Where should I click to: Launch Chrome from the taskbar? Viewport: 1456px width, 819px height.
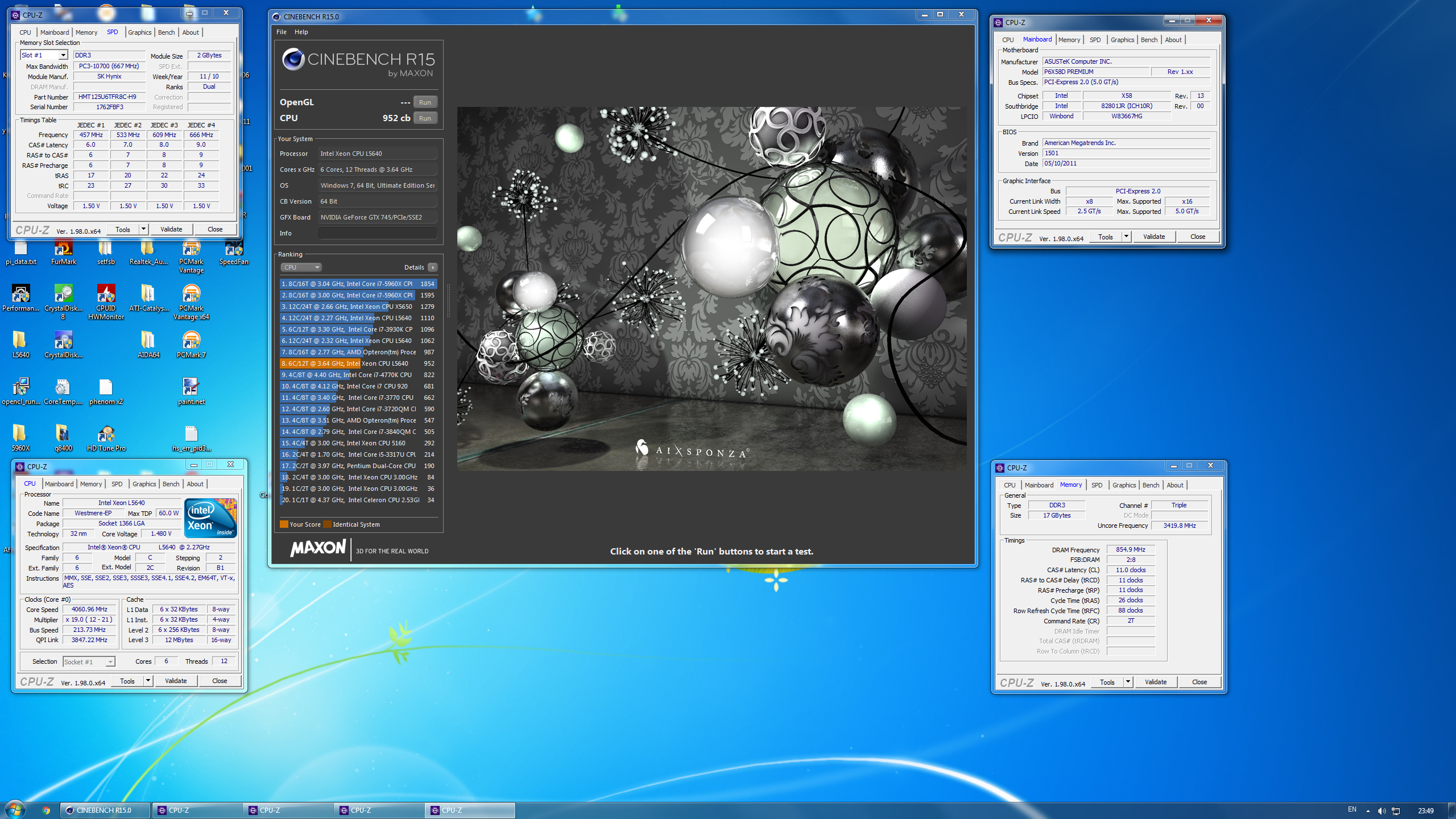pyautogui.click(x=46, y=810)
